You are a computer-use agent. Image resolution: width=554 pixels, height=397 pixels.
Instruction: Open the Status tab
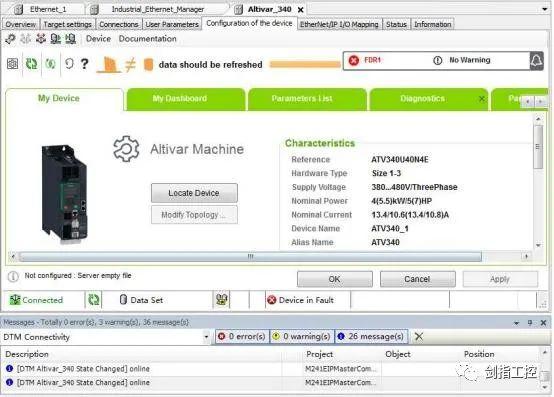click(x=396, y=24)
